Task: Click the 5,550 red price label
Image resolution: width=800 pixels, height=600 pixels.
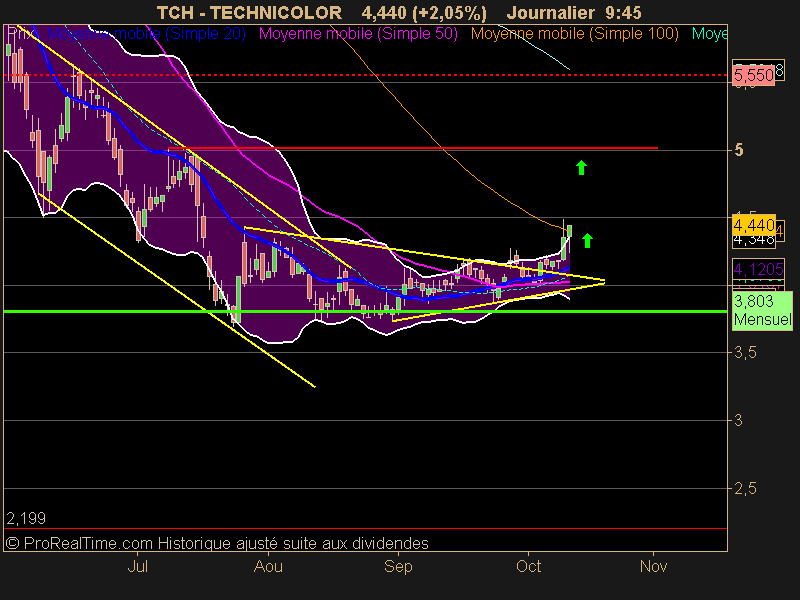Action: pos(754,76)
